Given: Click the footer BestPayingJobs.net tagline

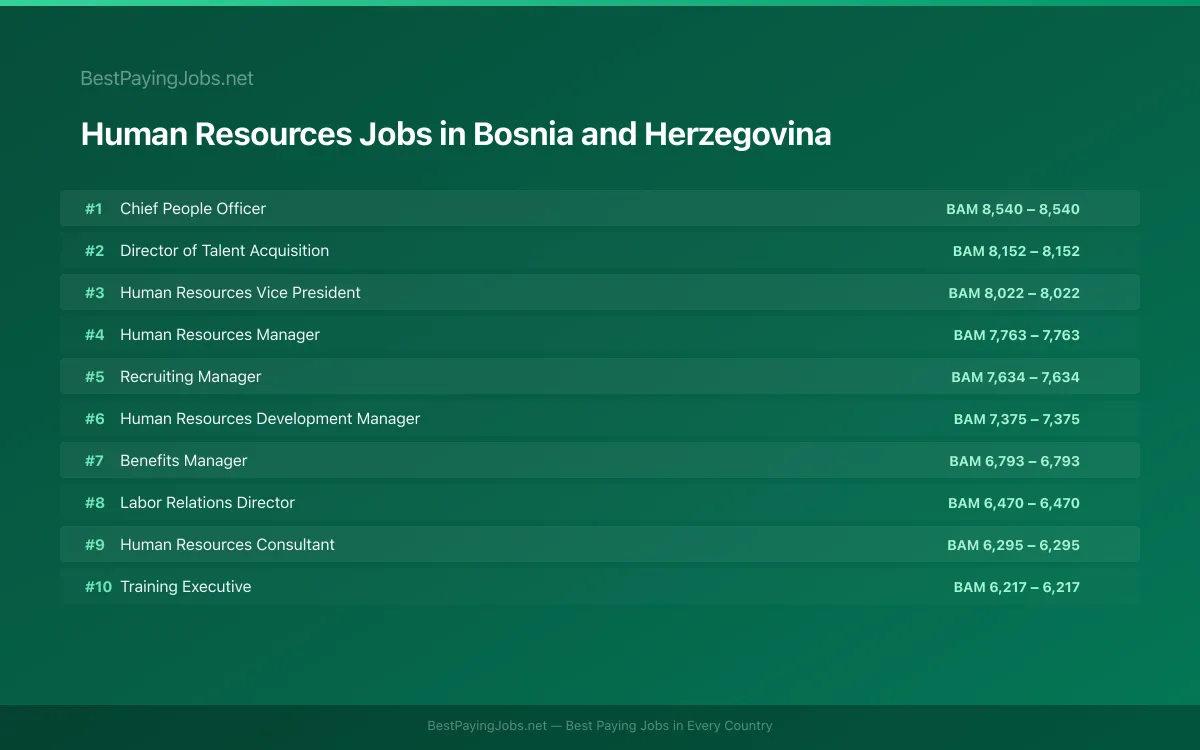Looking at the screenshot, I should 600,726.
